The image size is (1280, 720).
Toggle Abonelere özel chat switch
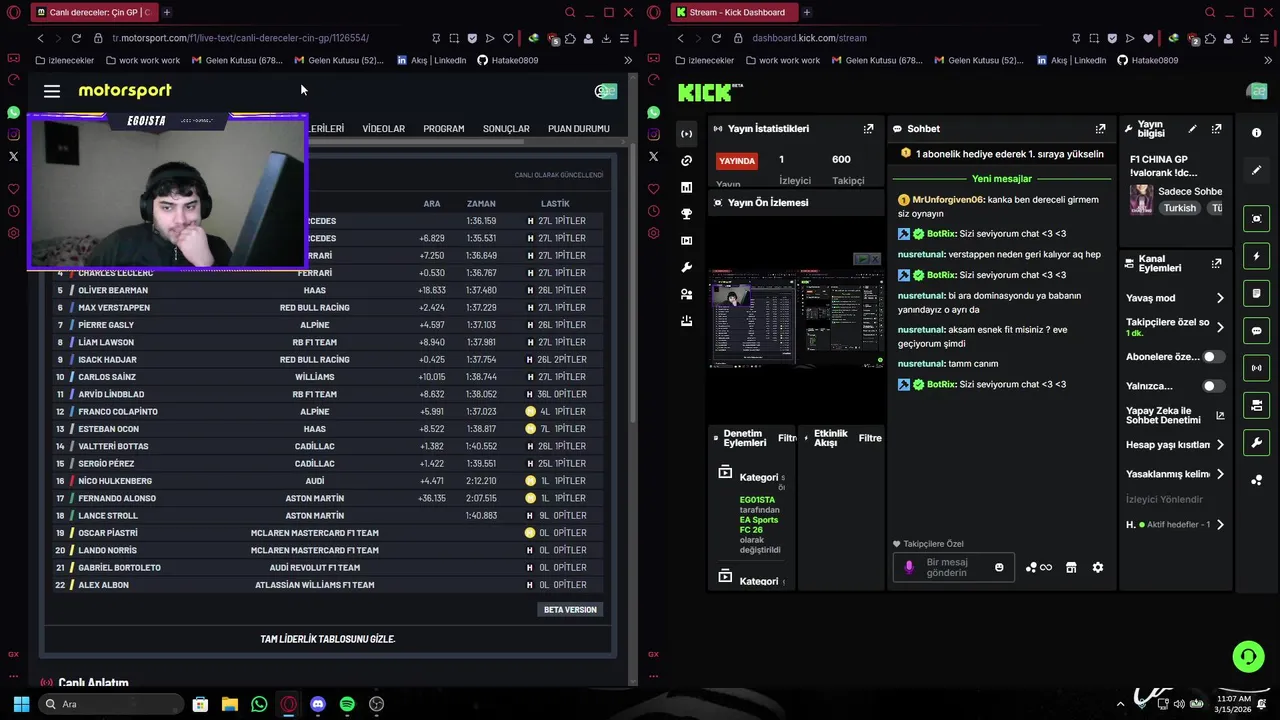point(1213,357)
